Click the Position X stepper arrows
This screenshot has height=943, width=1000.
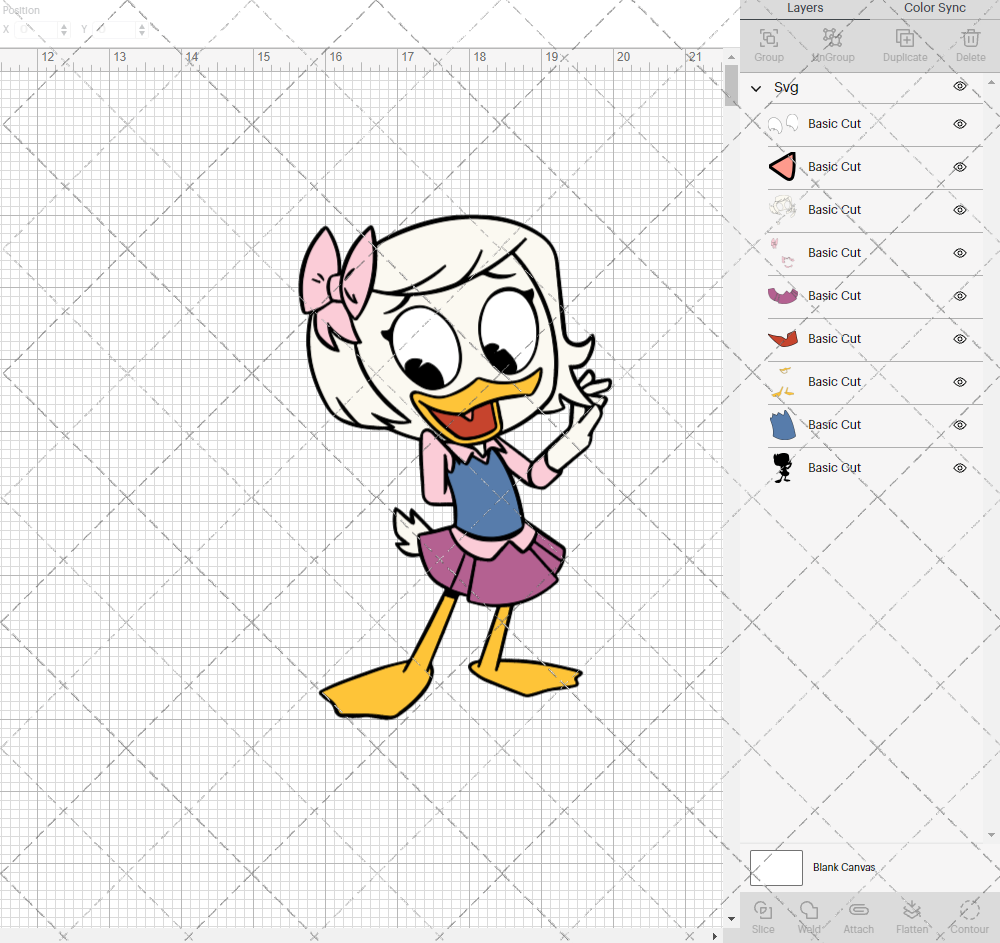pyautogui.click(x=64, y=29)
